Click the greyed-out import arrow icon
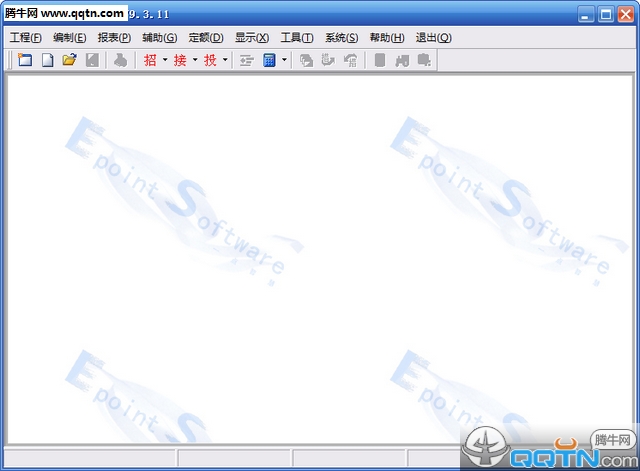This screenshot has height=471, width=640. [x=328, y=60]
